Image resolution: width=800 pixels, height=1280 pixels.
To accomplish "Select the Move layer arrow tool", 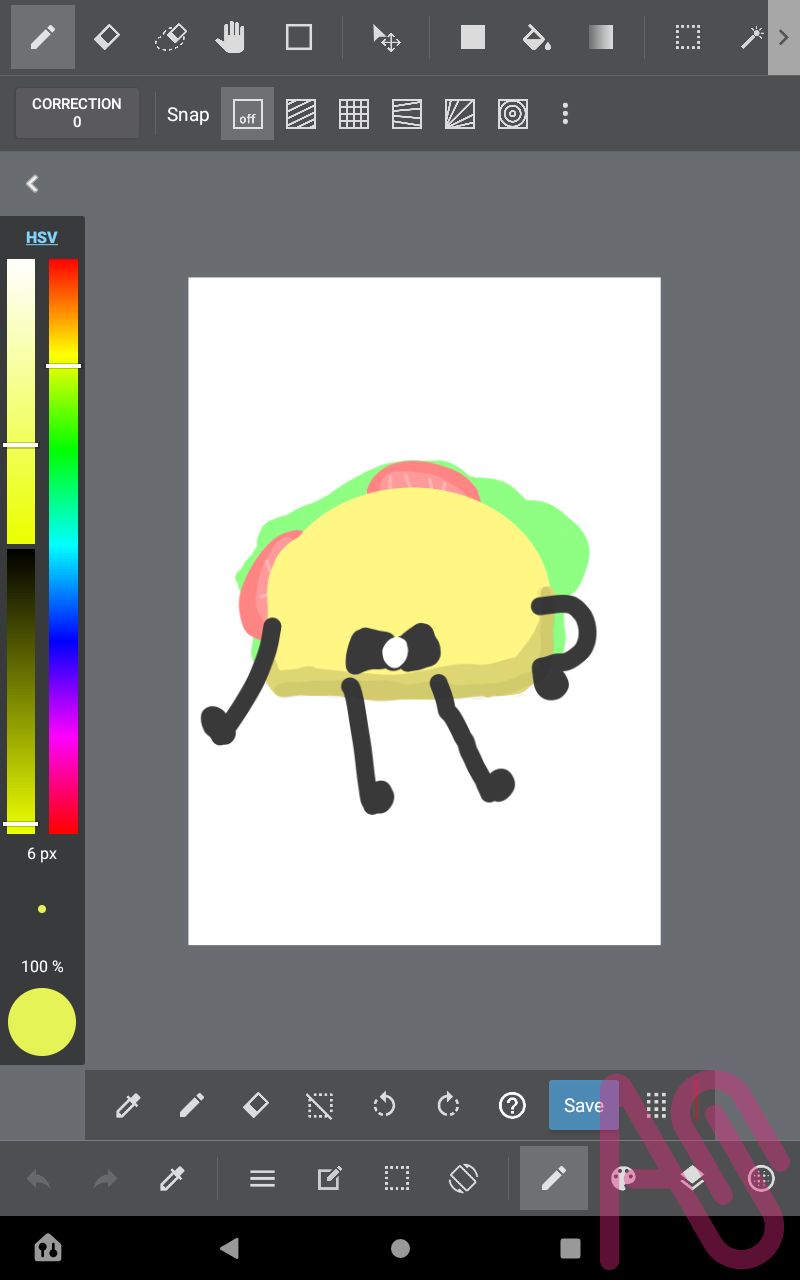I will (x=386, y=38).
